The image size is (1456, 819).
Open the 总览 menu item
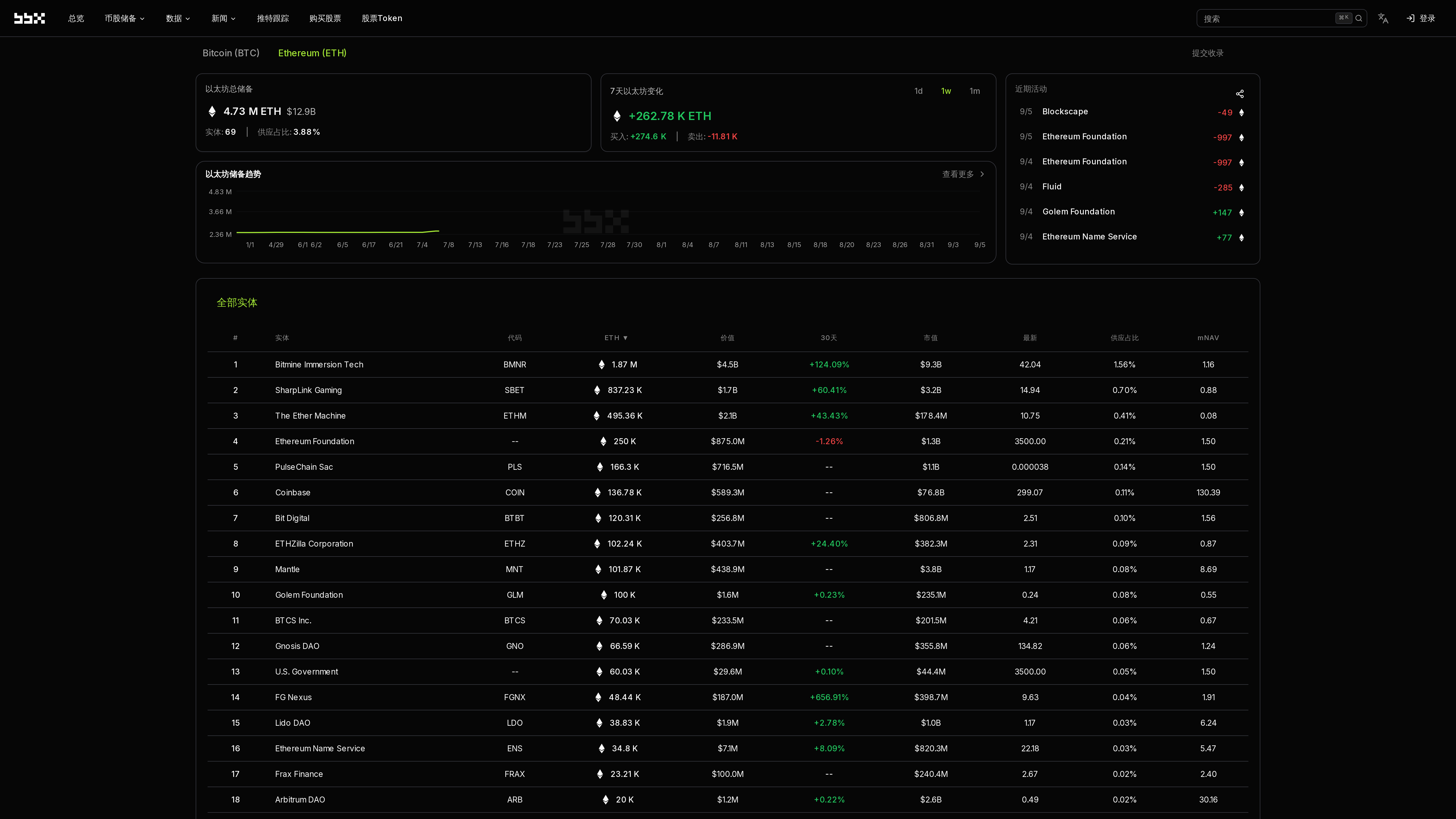76,18
